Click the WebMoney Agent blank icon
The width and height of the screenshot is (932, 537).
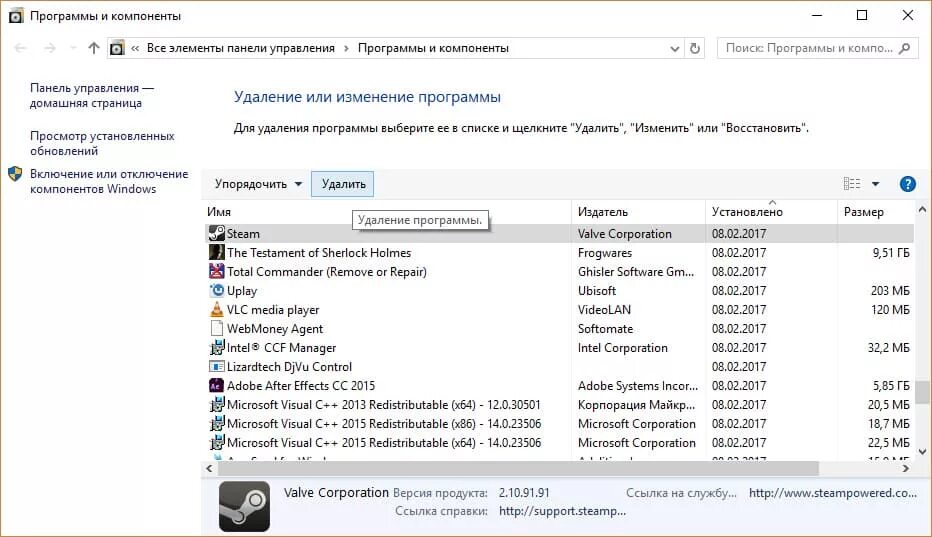216,328
